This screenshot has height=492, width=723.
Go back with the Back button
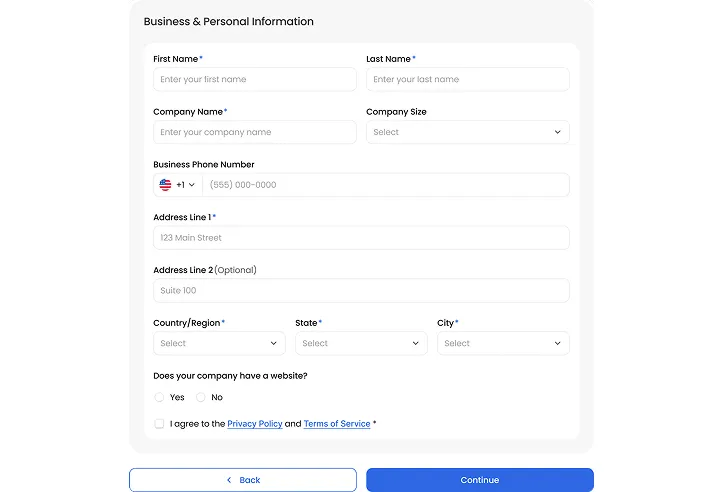point(243,480)
